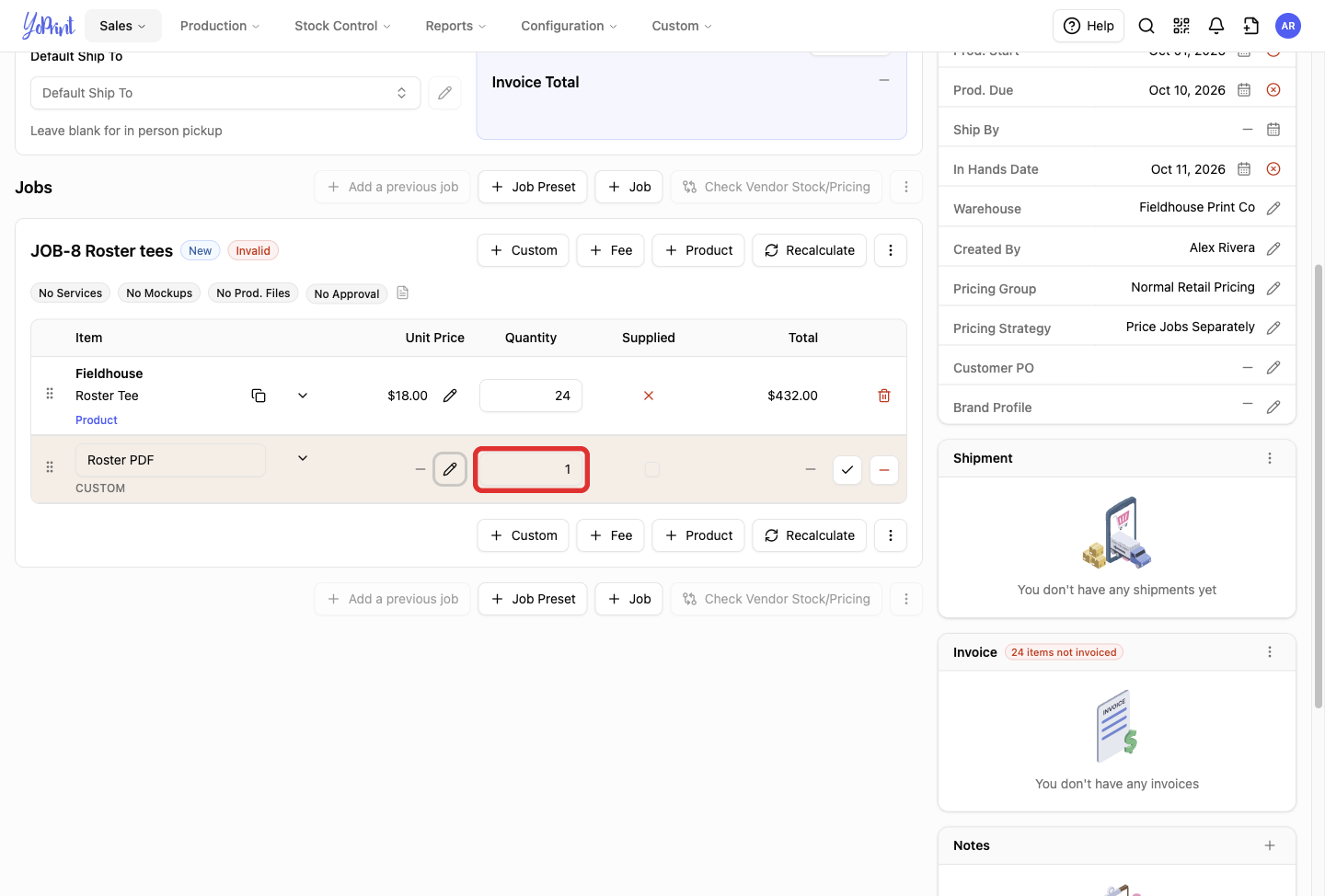1325x896 pixels.
Task: Expand the Roster Tee item details
Action: 303,396
